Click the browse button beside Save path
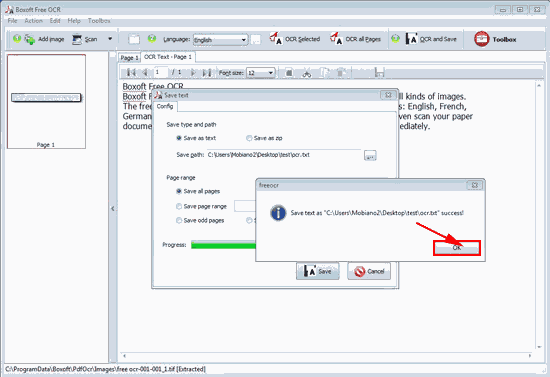550x377 pixels. click(x=370, y=155)
